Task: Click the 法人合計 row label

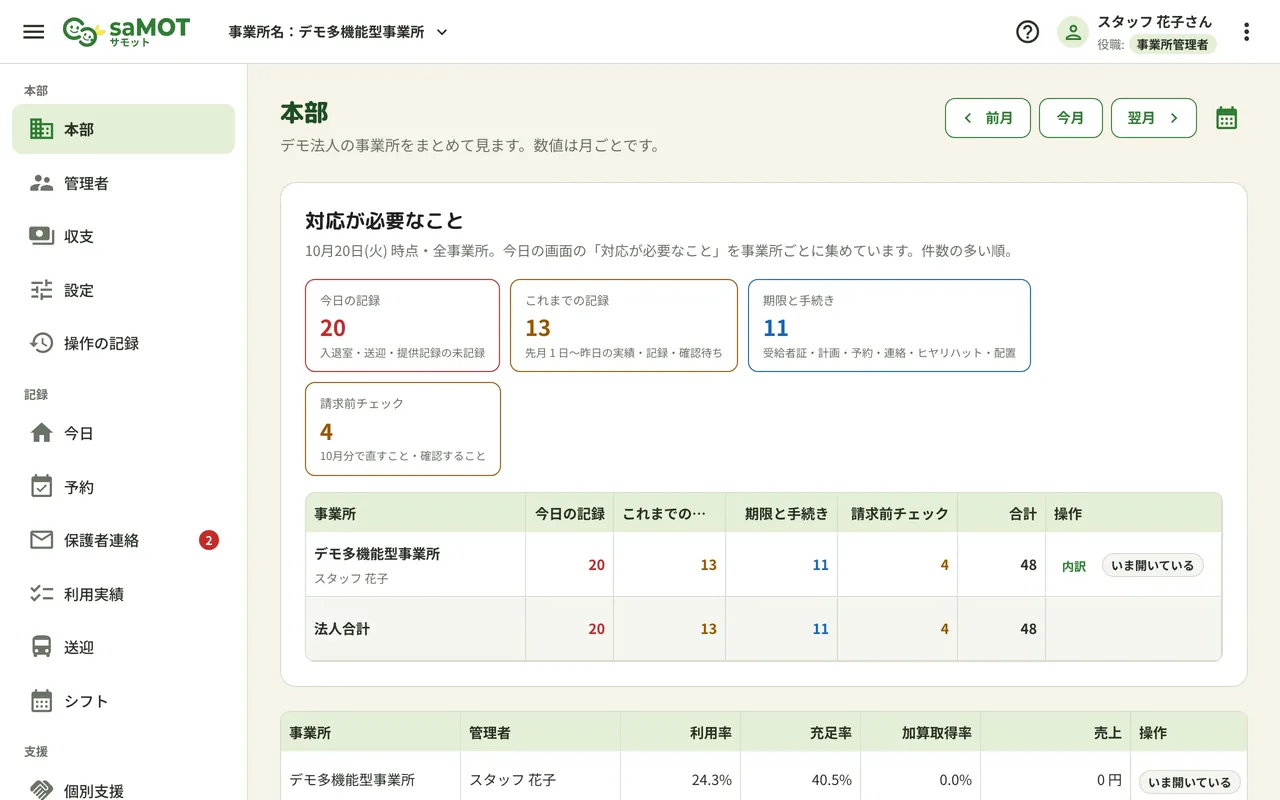Action: [342, 629]
